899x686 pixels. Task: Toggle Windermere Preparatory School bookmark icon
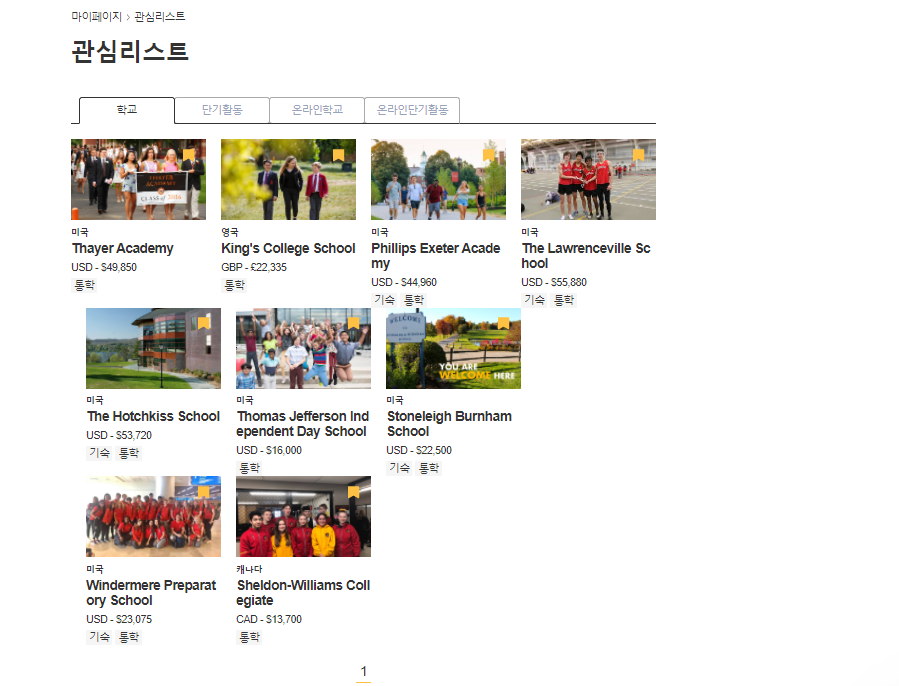204,492
